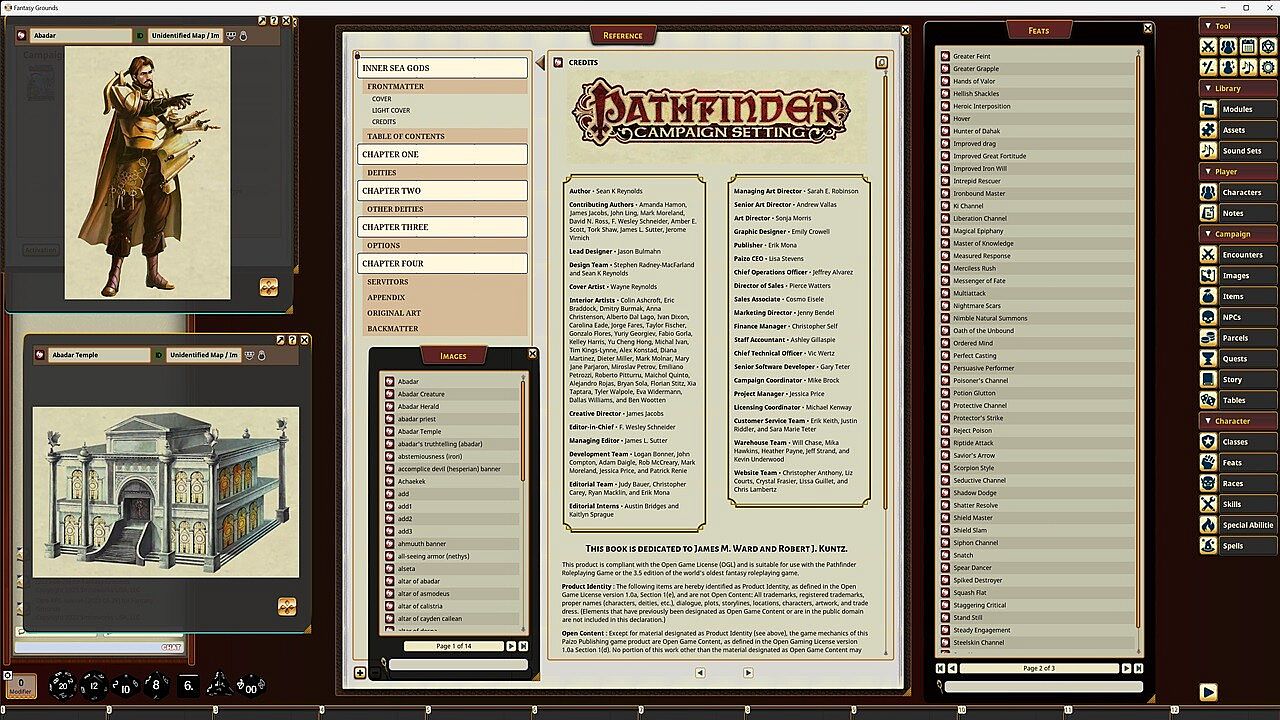Select Table of Contents in reference index
Viewport: 1280px width, 720px height.
pyautogui.click(x=442, y=136)
